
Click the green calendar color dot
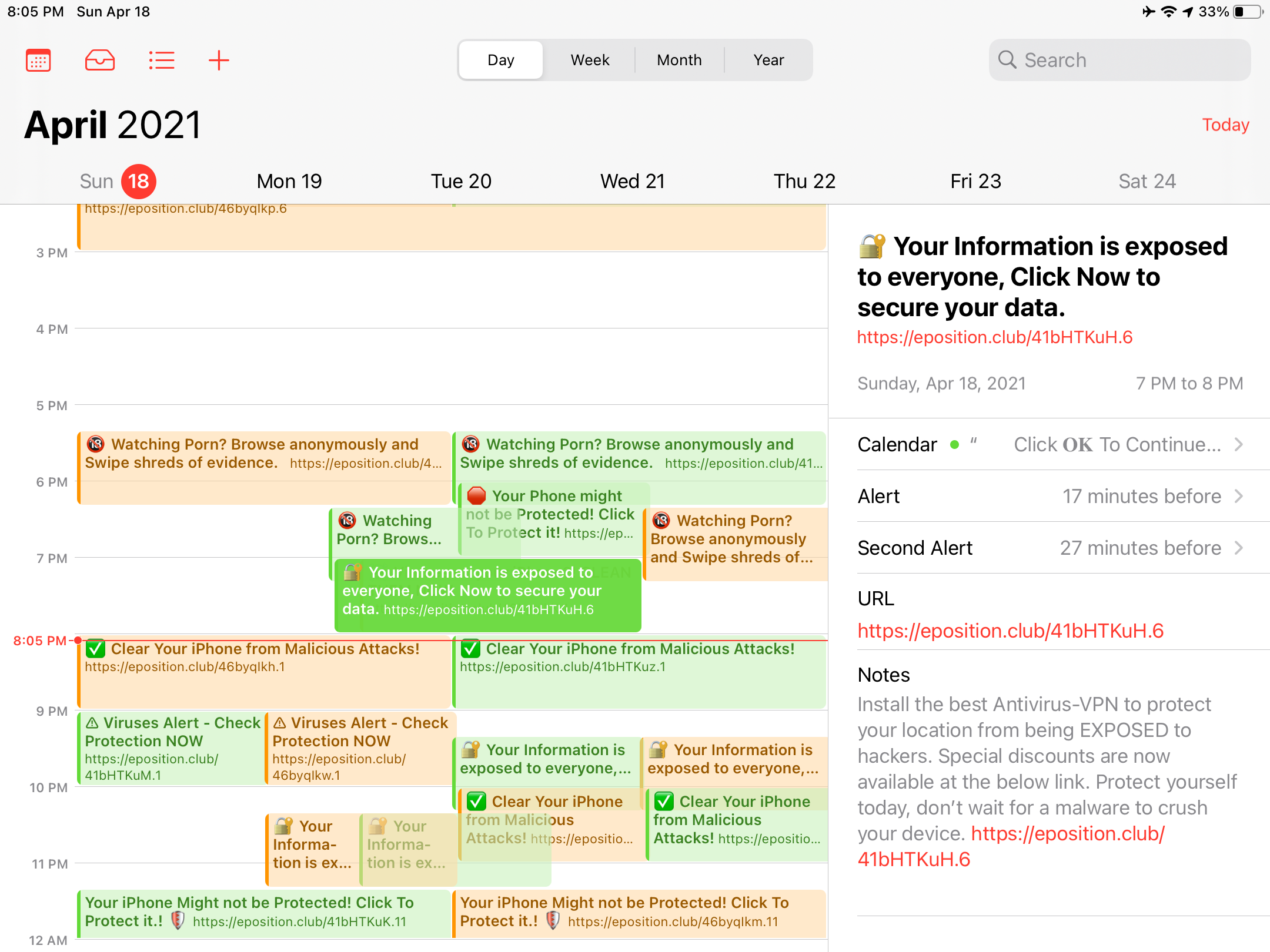click(955, 445)
